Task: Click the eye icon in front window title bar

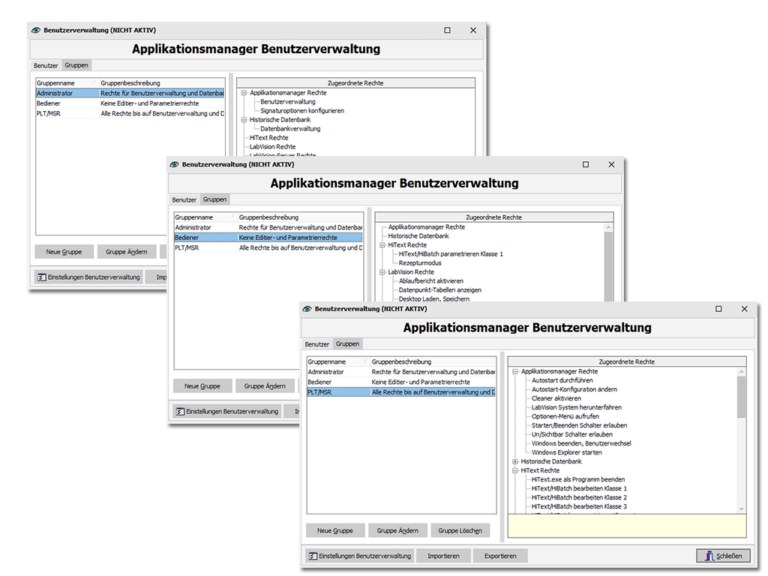Action: [307, 309]
